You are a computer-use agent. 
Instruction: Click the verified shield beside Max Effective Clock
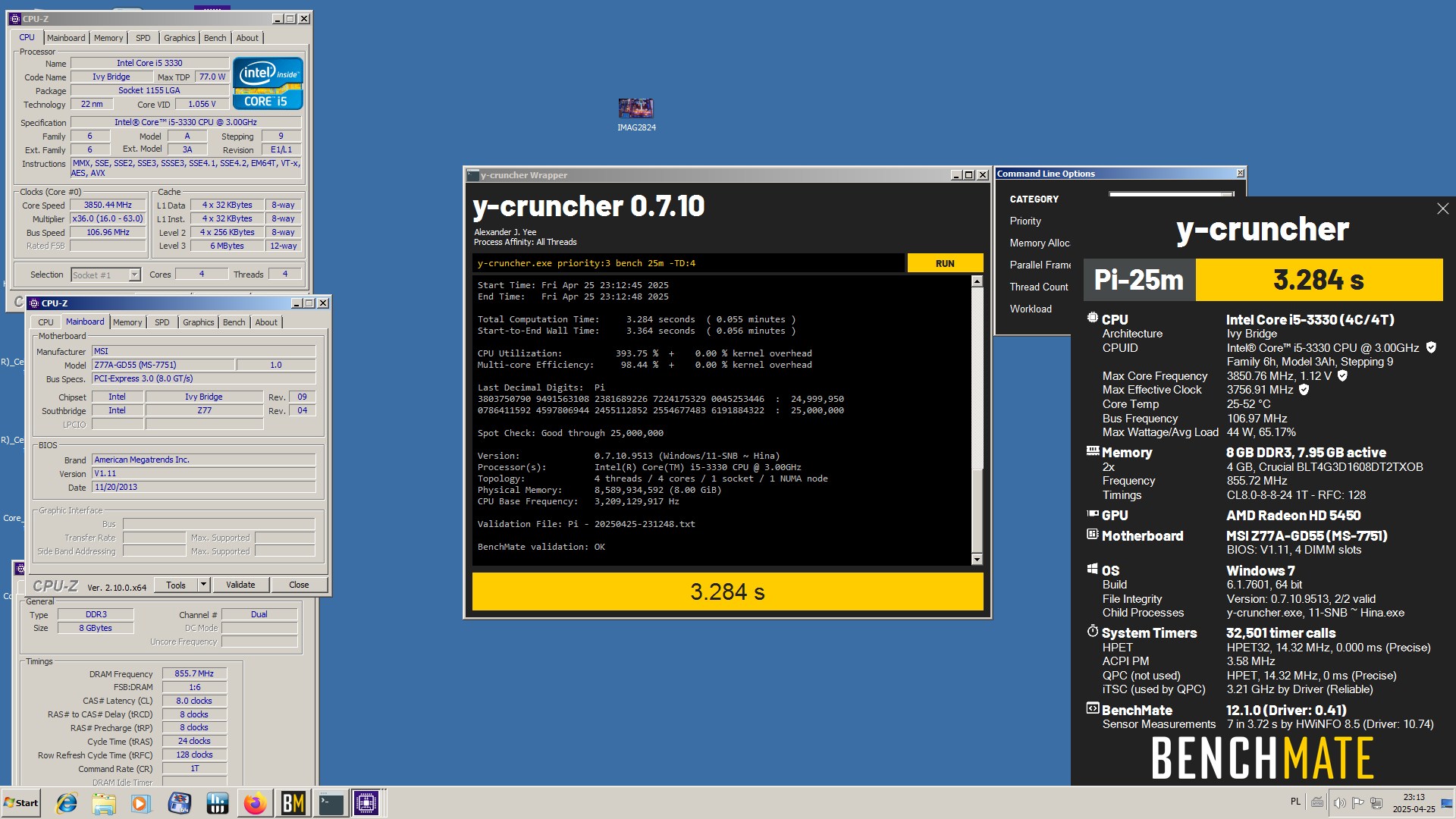[x=1304, y=390]
